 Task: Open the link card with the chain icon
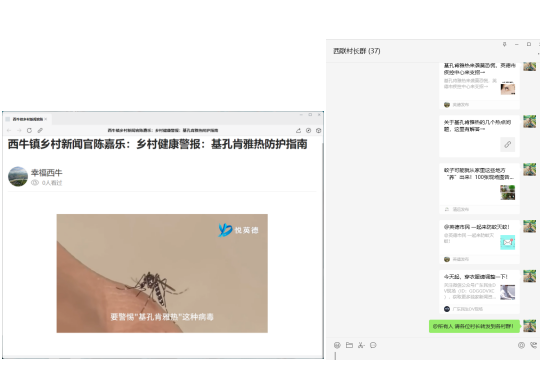click(x=479, y=136)
